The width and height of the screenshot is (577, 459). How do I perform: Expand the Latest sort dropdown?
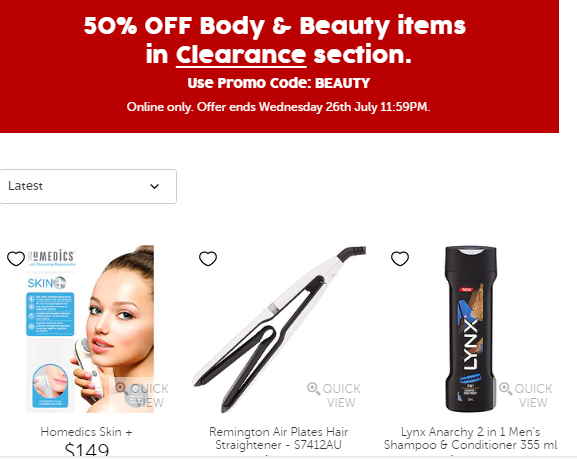click(88, 186)
